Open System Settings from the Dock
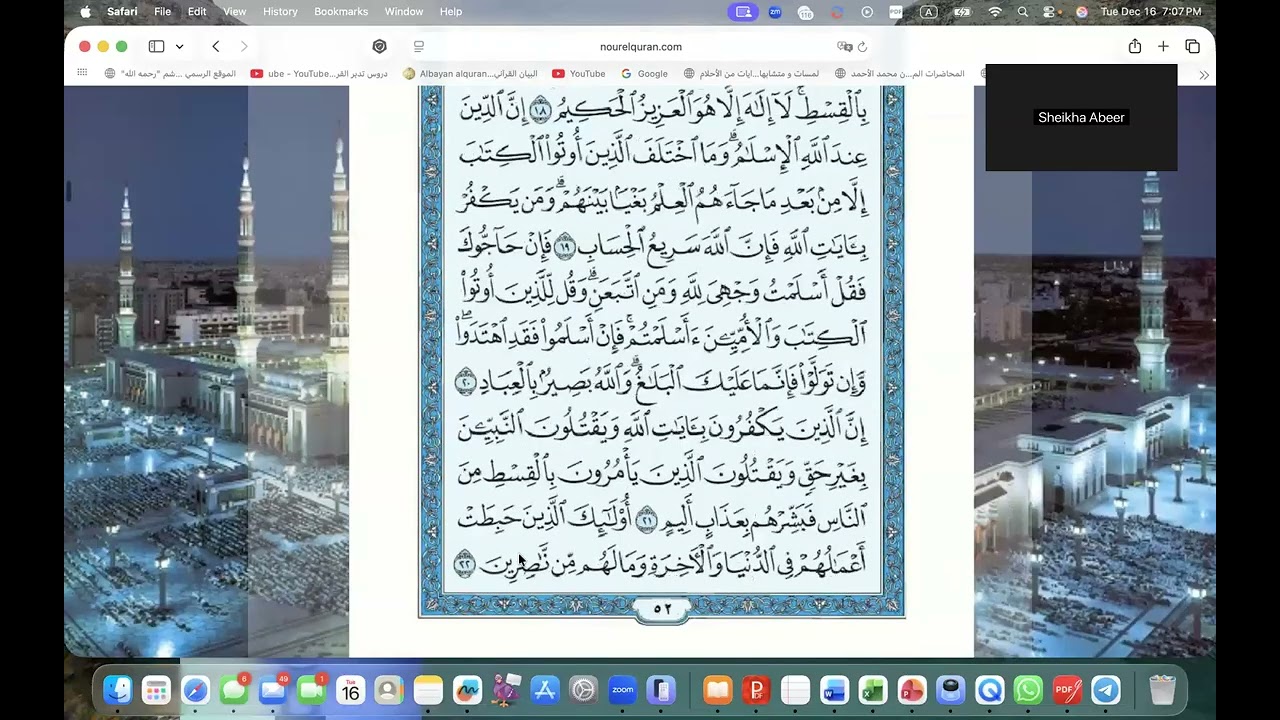 (584, 690)
